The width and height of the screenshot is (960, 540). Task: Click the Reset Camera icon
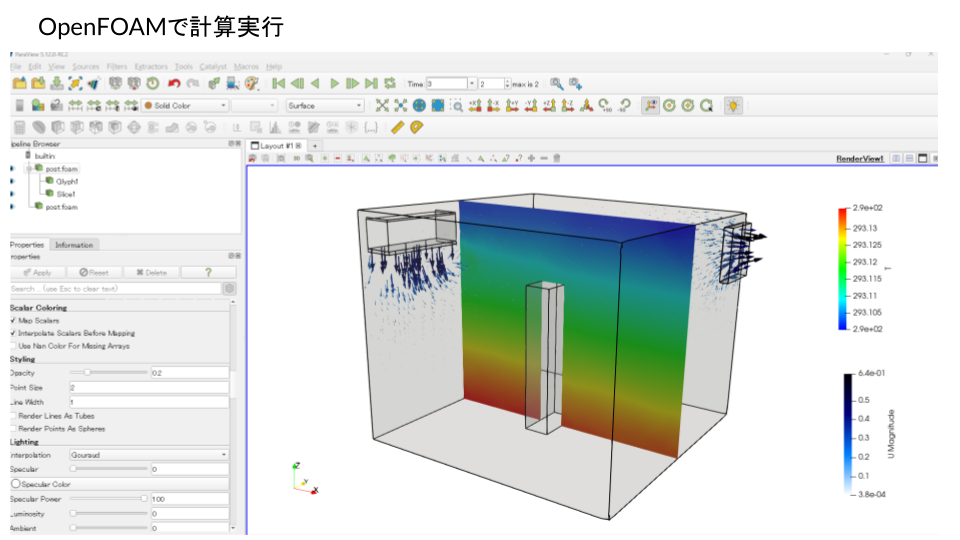pyautogui.click(x=382, y=105)
